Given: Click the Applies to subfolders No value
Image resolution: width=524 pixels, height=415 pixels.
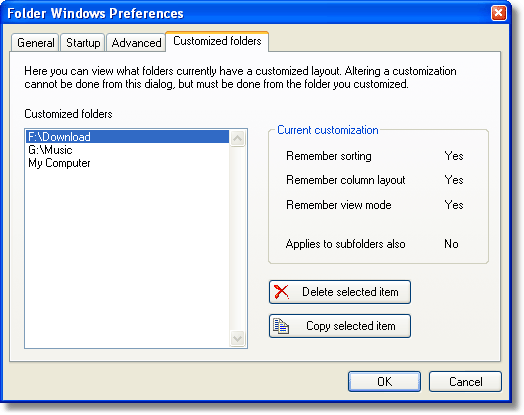Looking at the screenshot, I should [451, 244].
